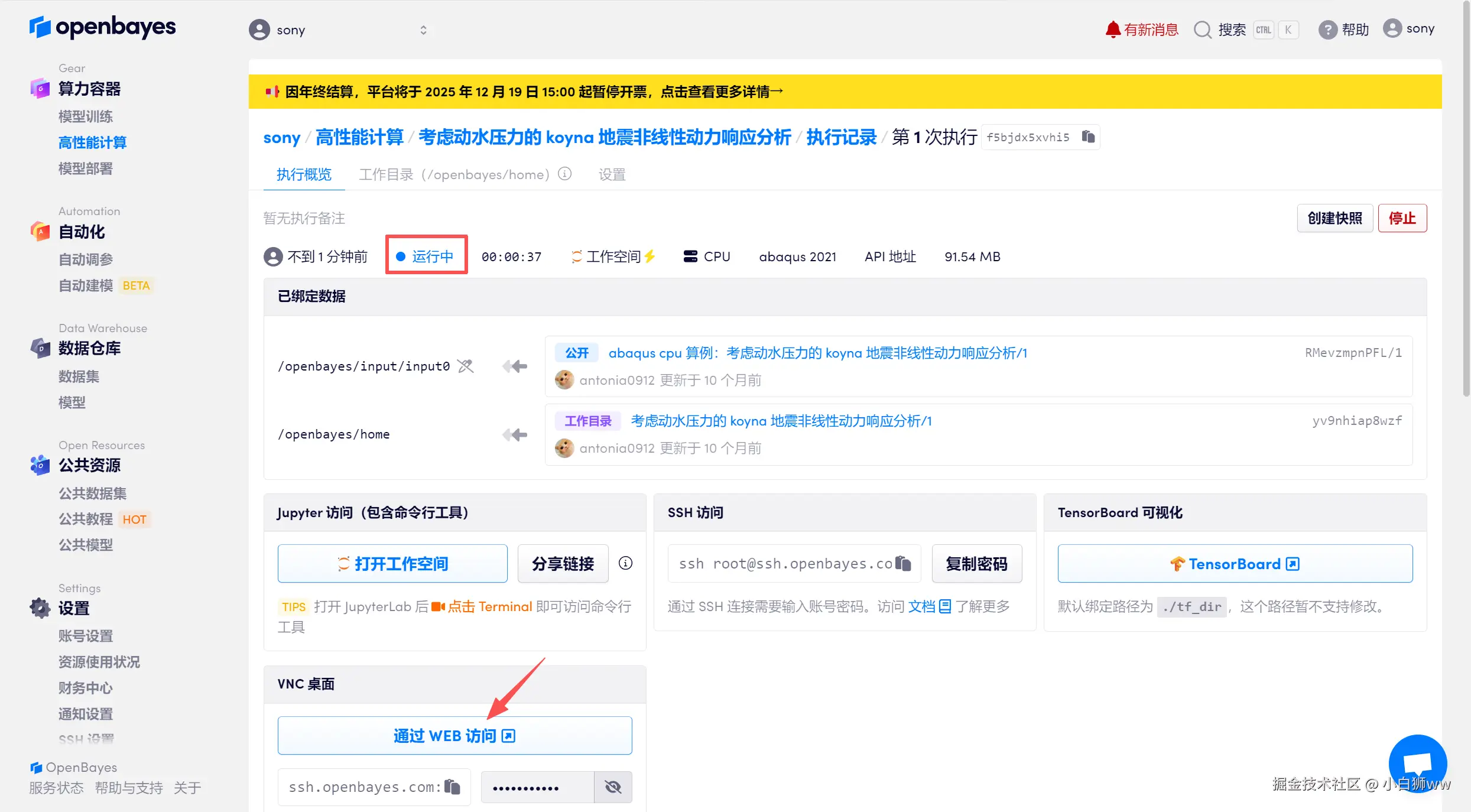The height and width of the screenshot is (812, 1471).
Task: Click 通过 WEB 访问 button
Action: pos(454,736)
